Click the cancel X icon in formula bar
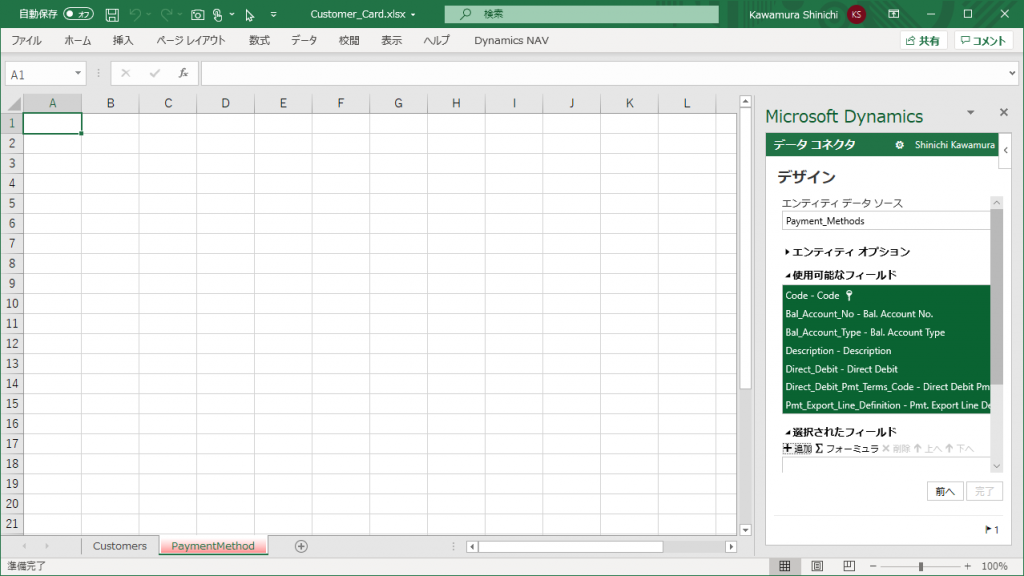The image size is (1024, 576). coord(125,74)
